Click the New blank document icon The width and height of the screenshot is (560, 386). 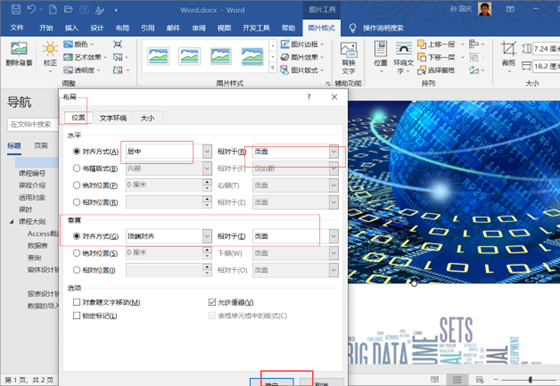coord(52,10)
